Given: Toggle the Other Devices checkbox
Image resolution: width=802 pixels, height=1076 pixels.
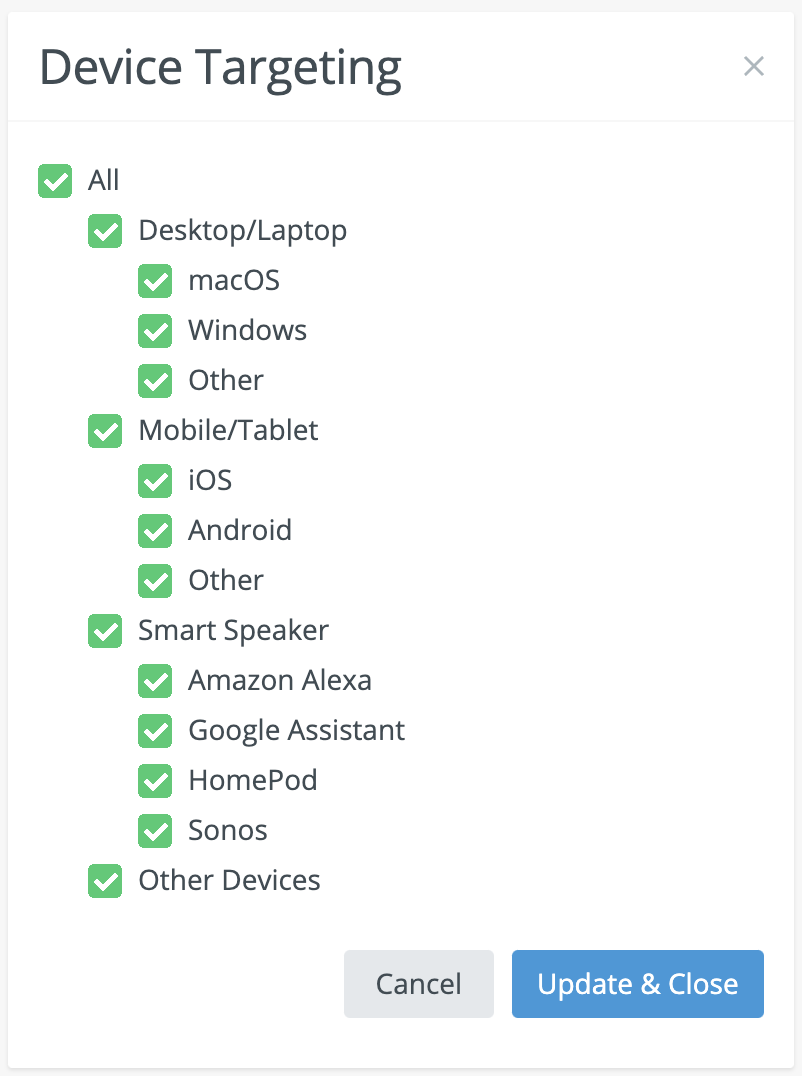Looking at the screenshot, I should pyautogui.click(x=105, y=881).
